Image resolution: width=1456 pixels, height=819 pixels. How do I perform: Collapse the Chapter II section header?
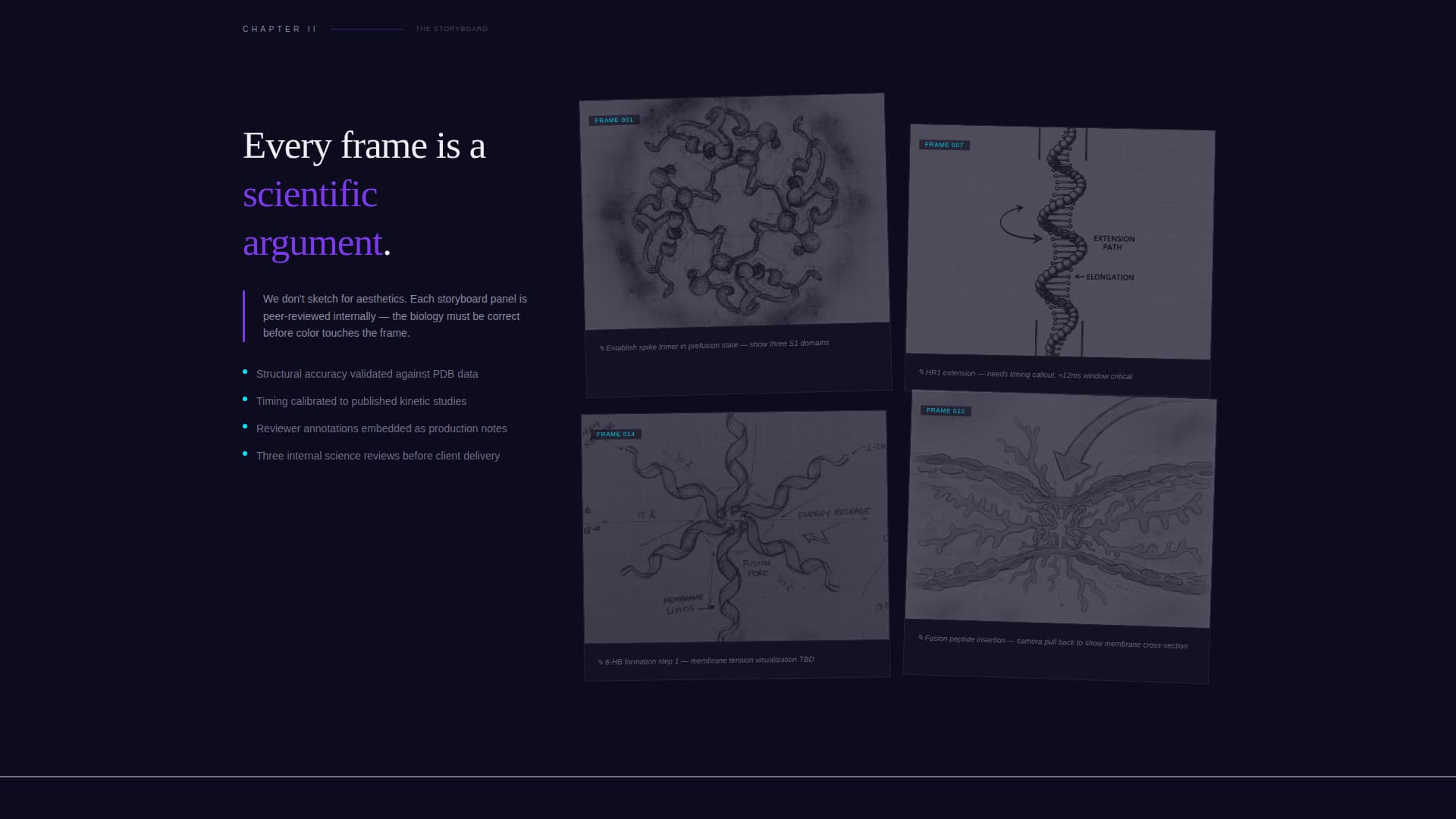click(279, 29)
